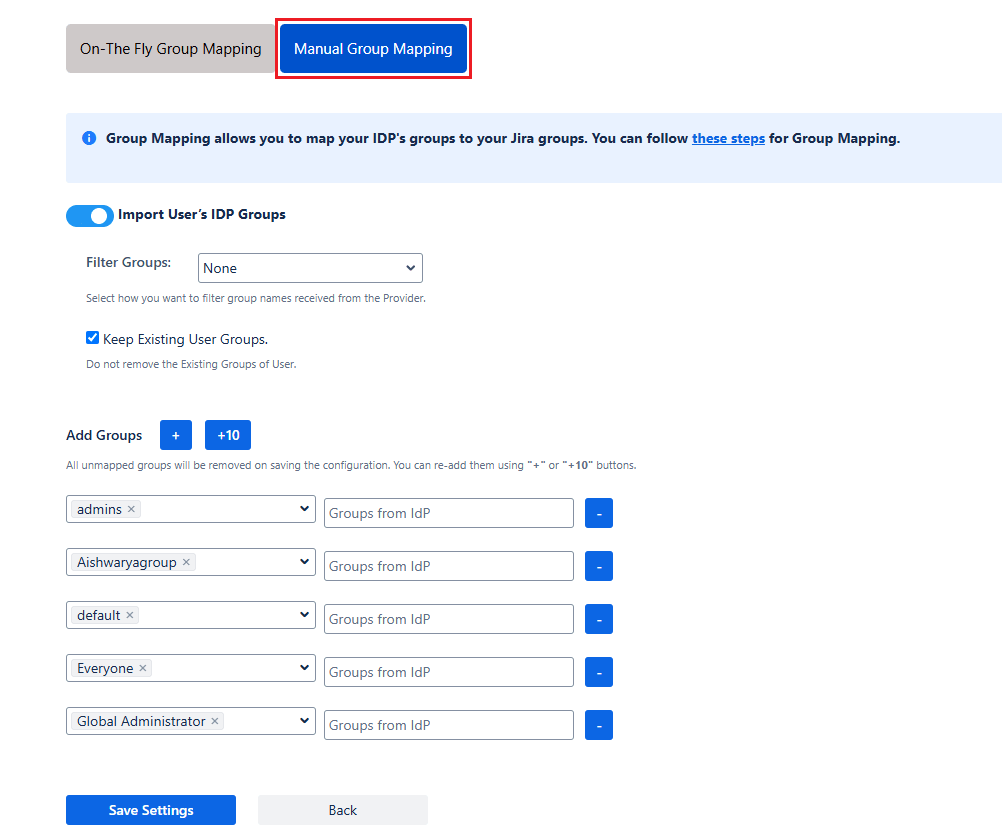Remove the Global Administrator tag

pos(215,721)
